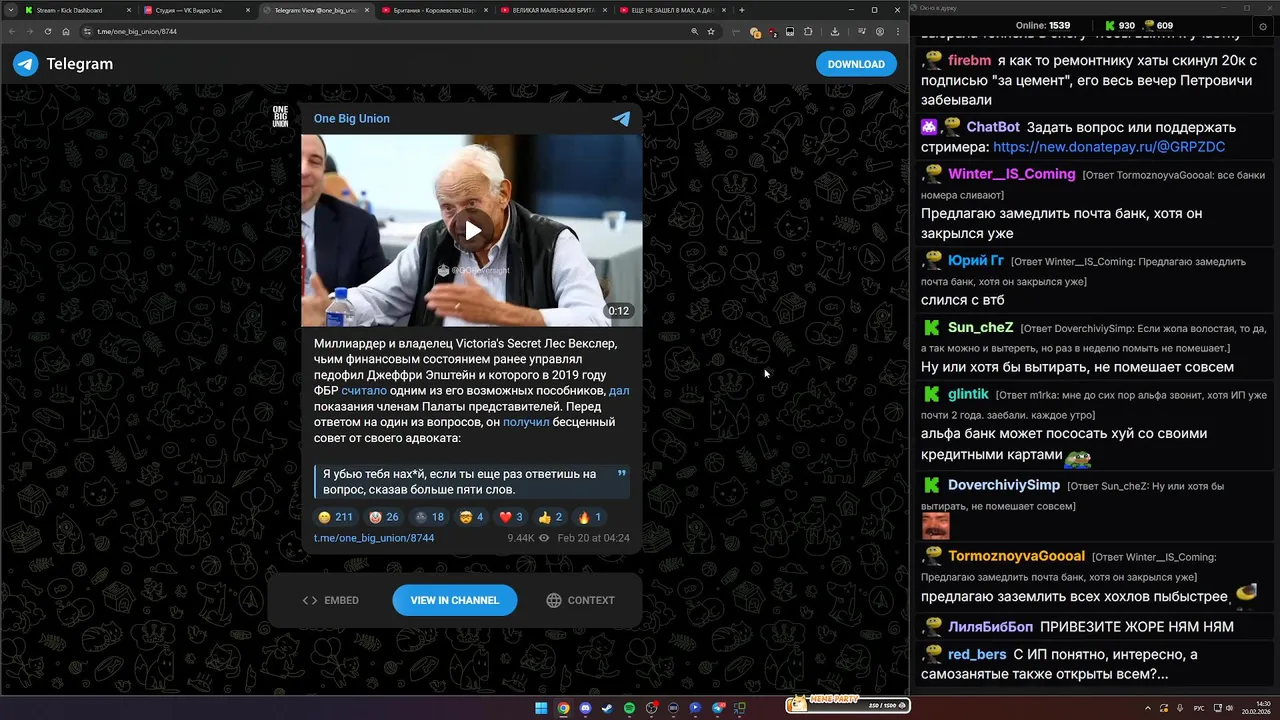
Task: Click the VIEW IN CHANNEL button
Action: (454, 600)
